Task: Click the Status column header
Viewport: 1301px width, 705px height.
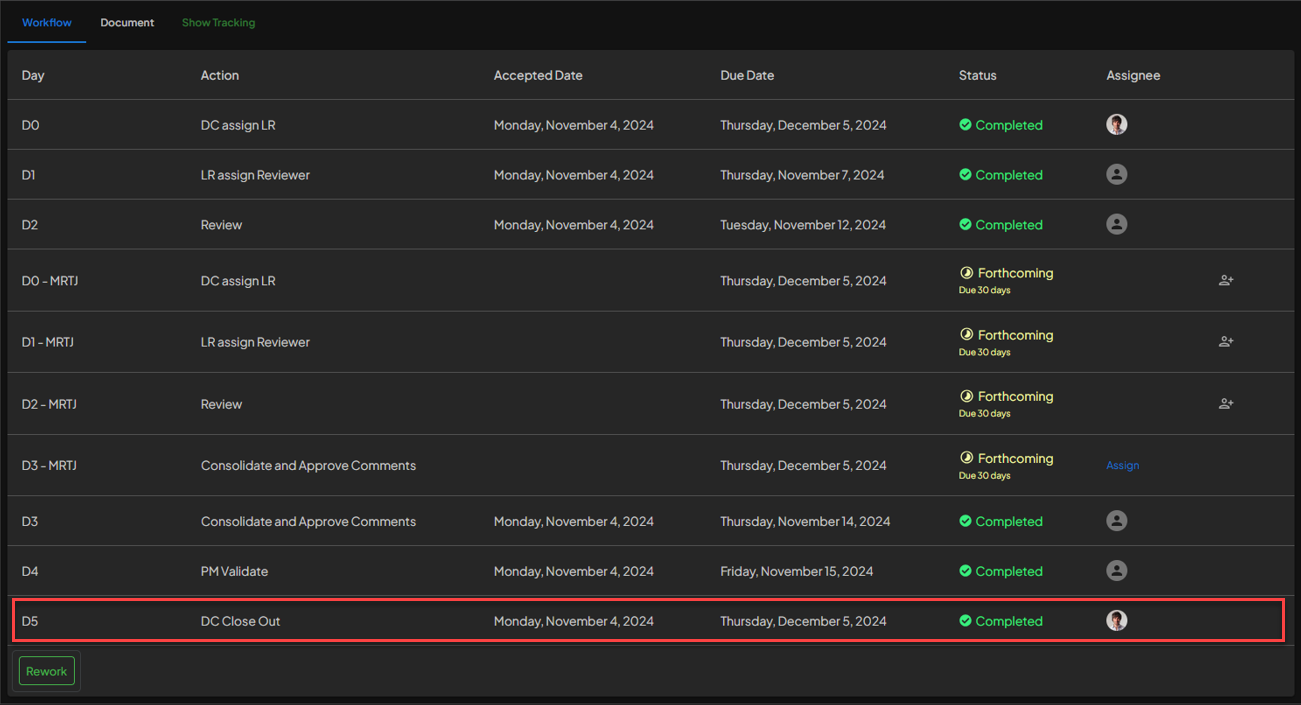Action: 977,75
